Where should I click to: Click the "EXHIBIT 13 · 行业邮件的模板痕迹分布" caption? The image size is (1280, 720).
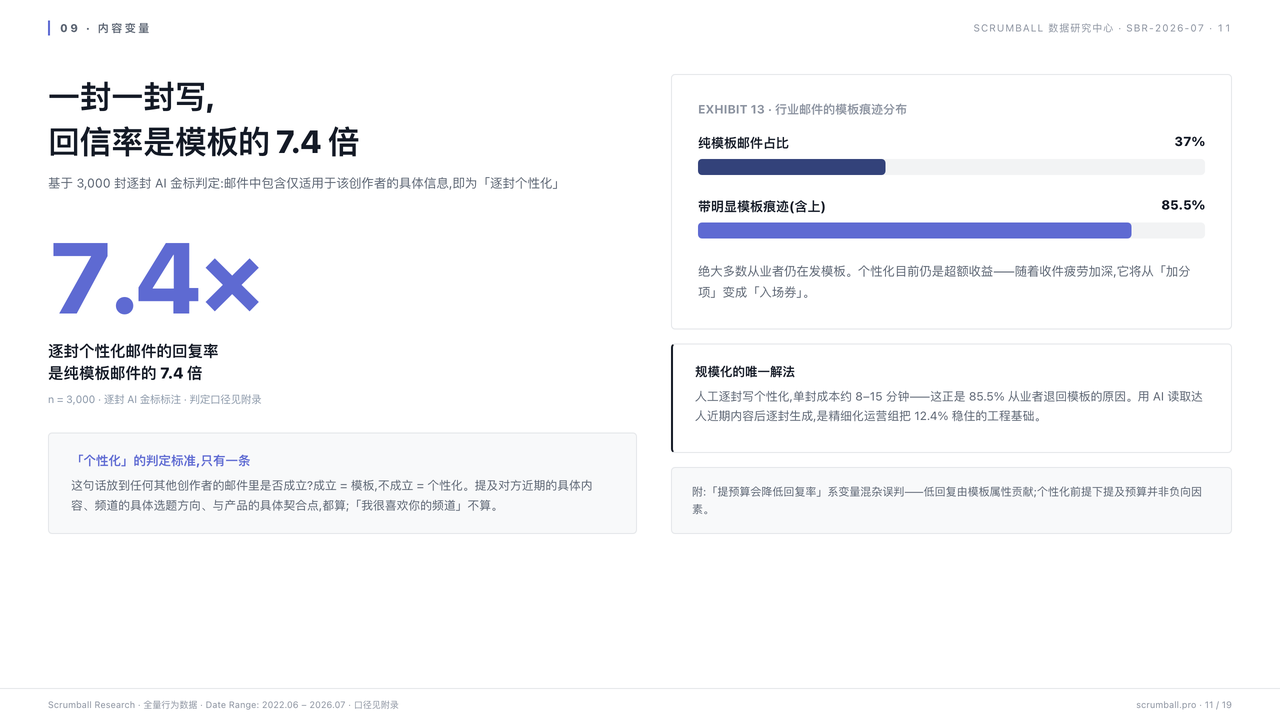pos(802,109)
